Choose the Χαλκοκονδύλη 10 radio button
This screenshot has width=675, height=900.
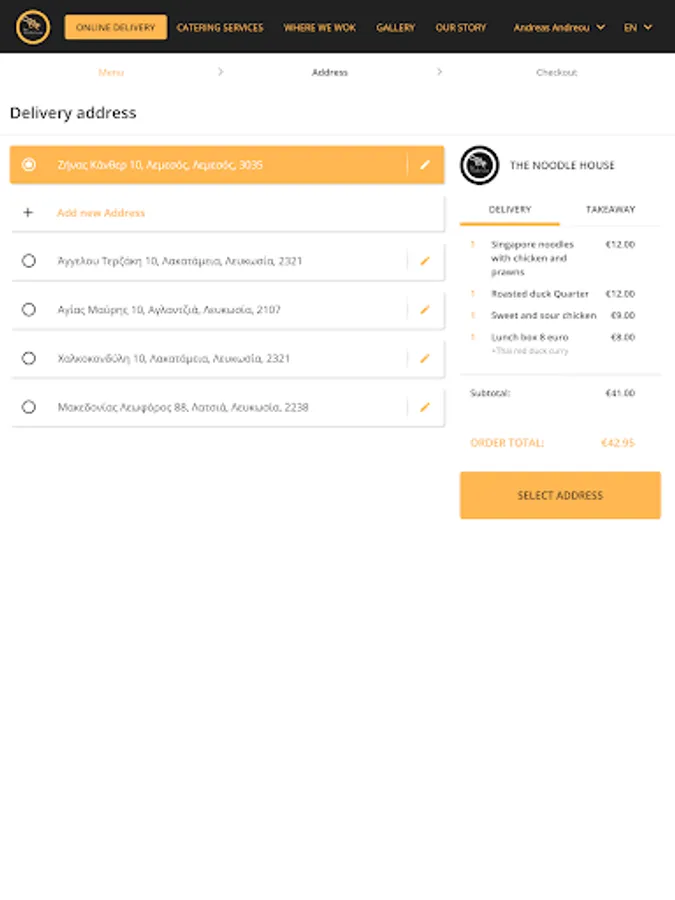coord(29,358)
